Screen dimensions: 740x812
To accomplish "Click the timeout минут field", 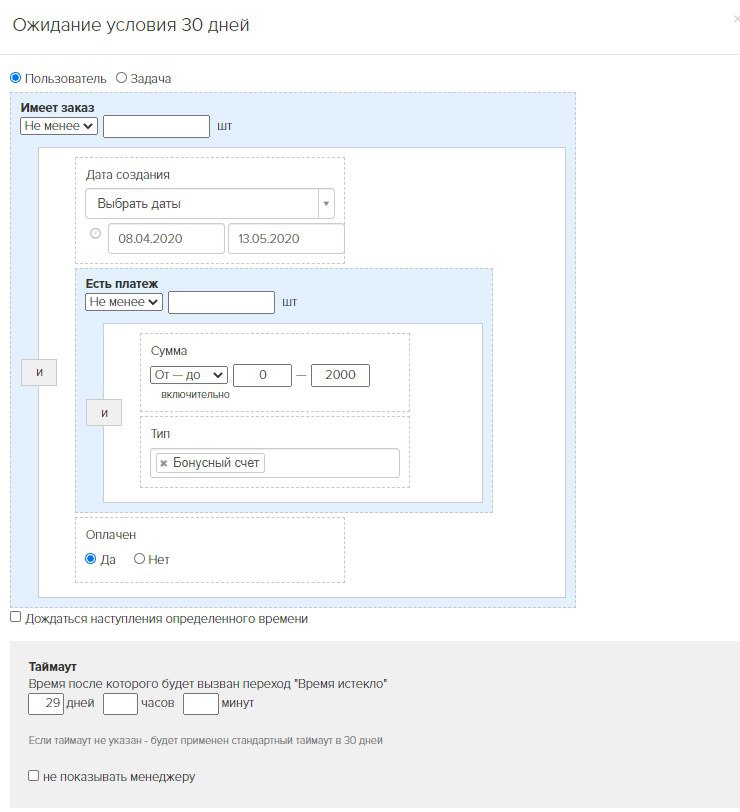I will click(201, 704).
